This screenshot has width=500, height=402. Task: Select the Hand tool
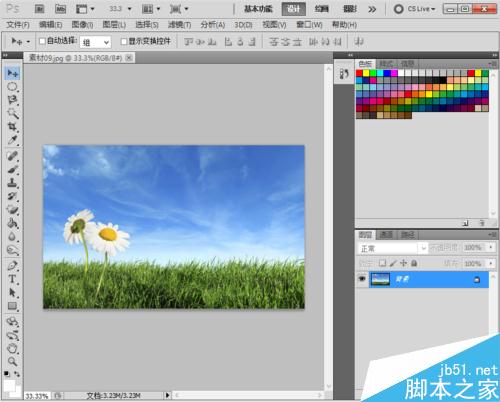click(12, 348)
